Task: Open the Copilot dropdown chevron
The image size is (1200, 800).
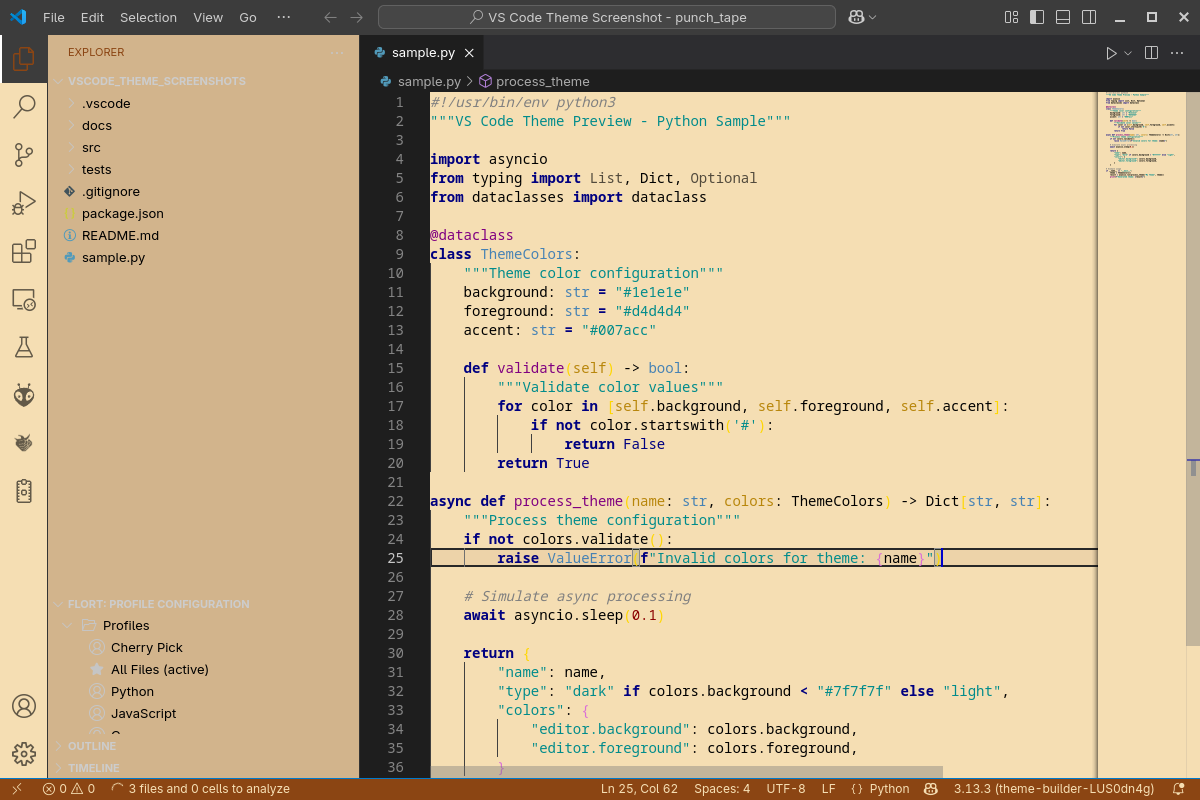Action: coord(873,17)
